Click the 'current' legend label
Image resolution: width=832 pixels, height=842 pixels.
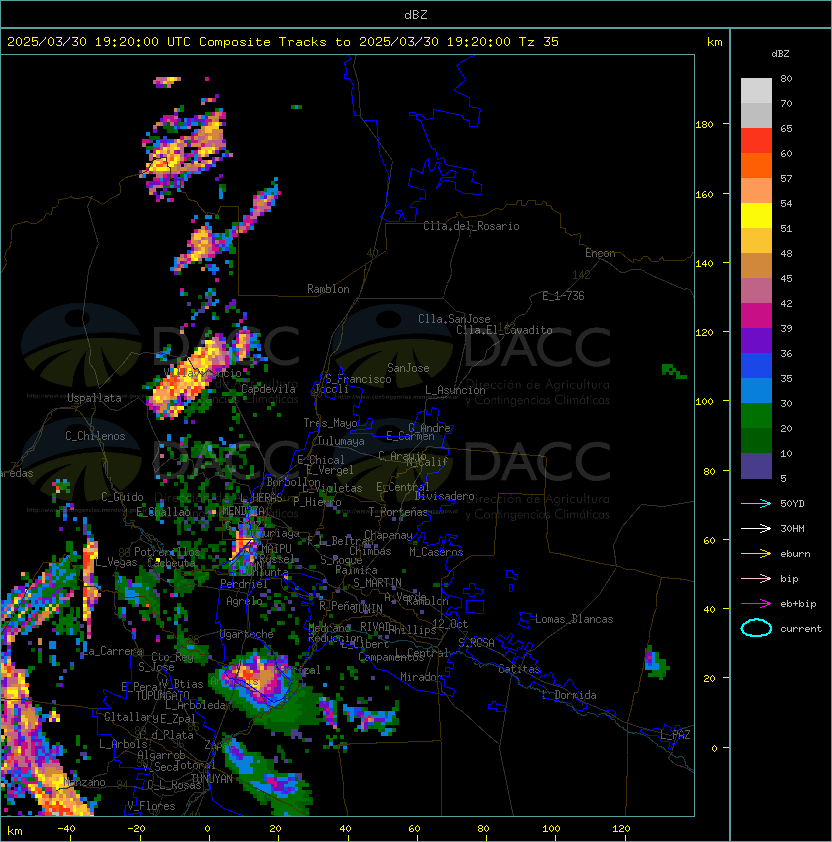(801, 628)
